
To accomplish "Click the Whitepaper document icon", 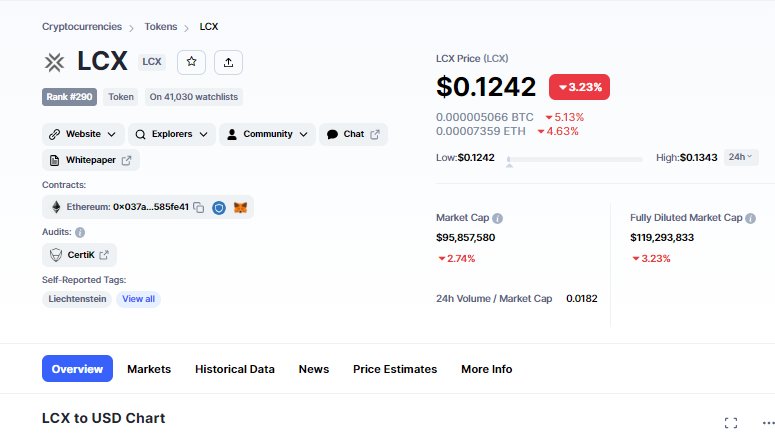I will (x=54, y=160).
